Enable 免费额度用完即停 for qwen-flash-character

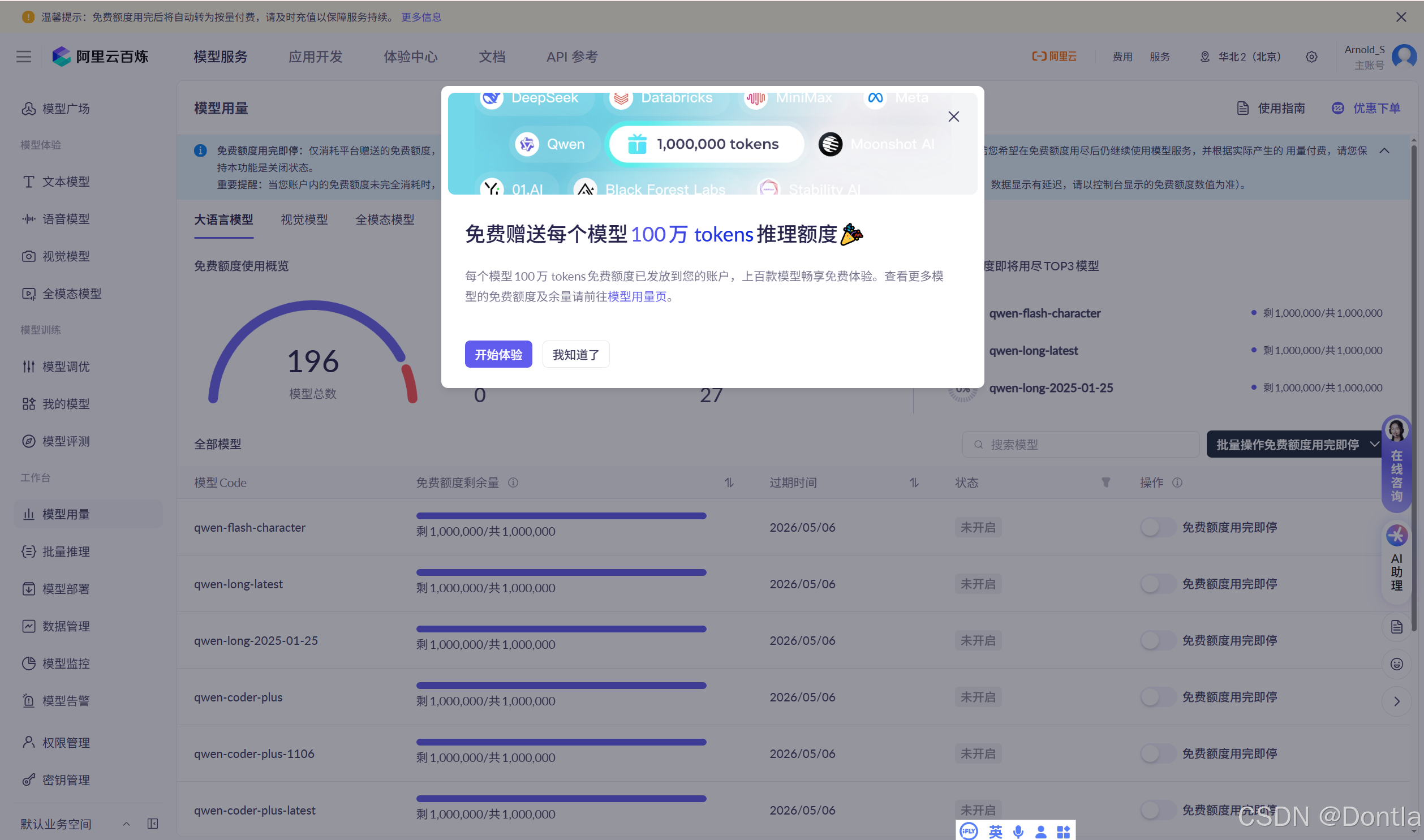click(1157, 527)
